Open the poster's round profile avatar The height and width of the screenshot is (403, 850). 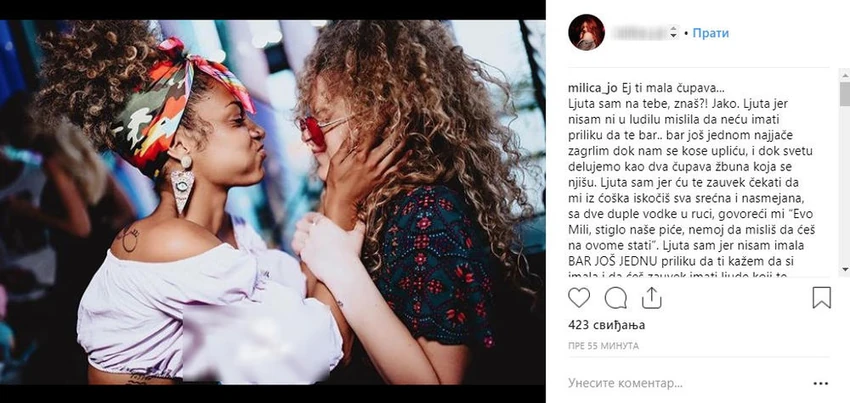(586, 33)
